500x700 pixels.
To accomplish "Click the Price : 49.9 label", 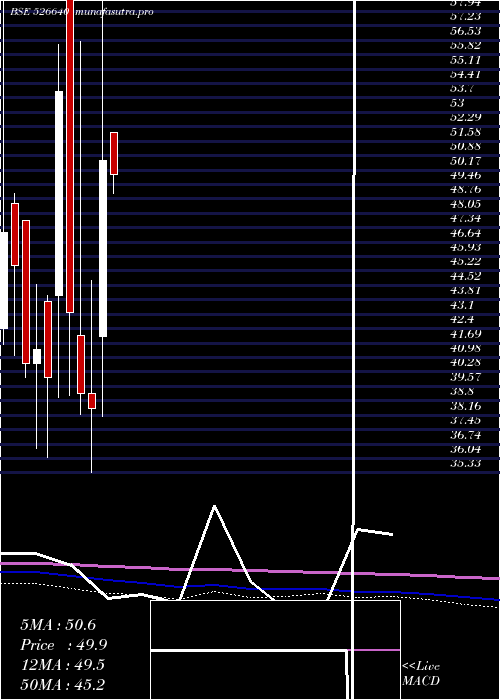I will pos(64,645).
